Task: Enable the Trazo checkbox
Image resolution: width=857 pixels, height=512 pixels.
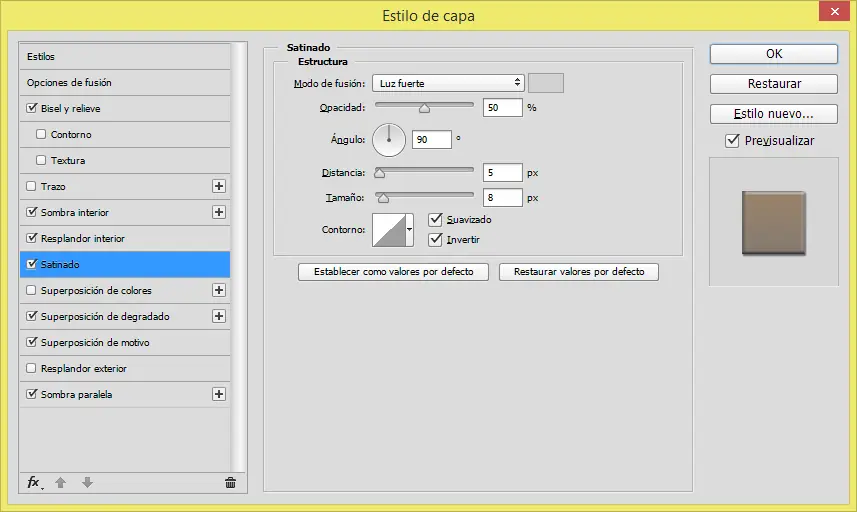Action: tap(31, 186)
